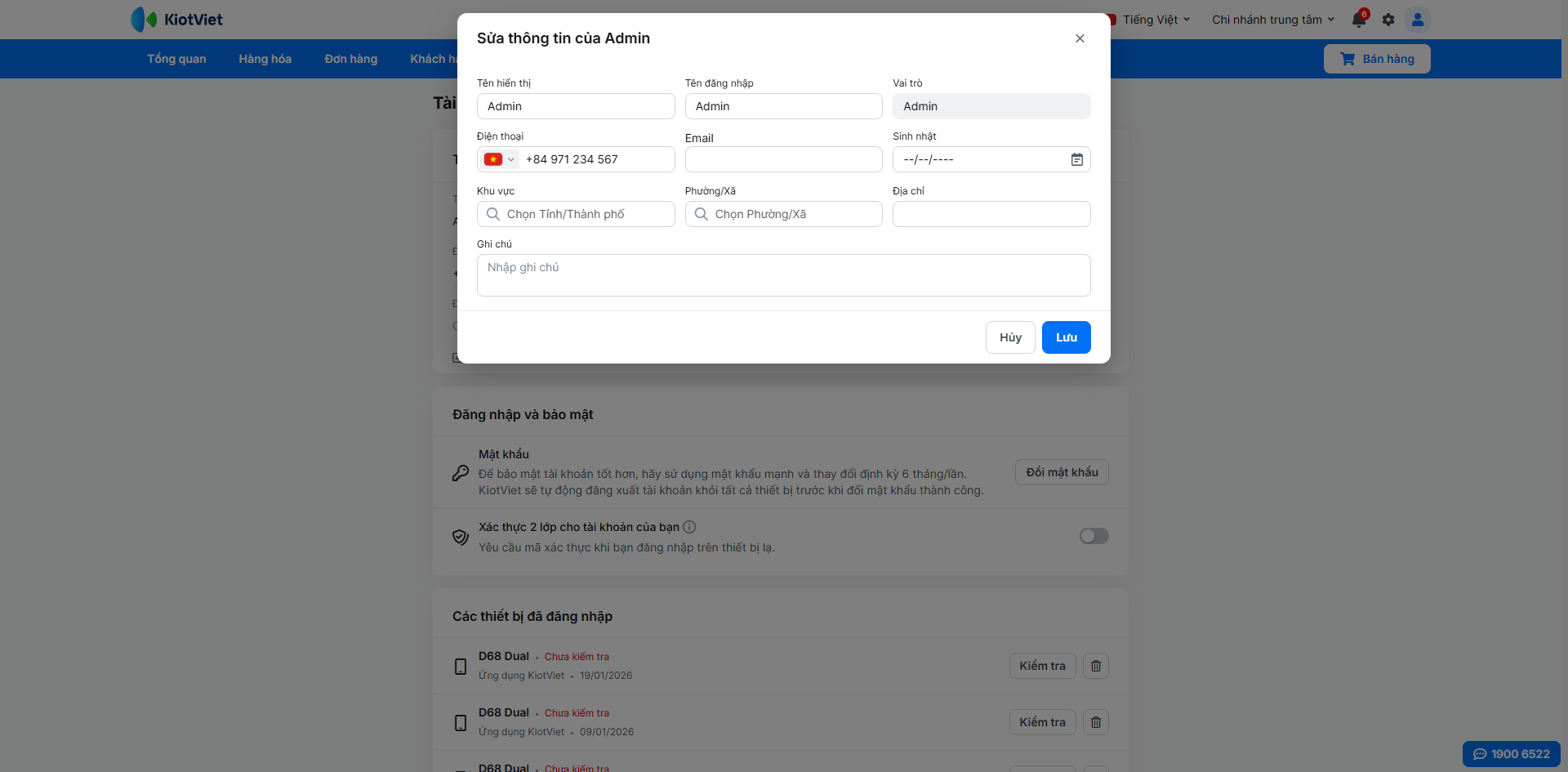The image size is (1568, 772).
Task: Open the settings gear icon
Action: point(1388,20)
